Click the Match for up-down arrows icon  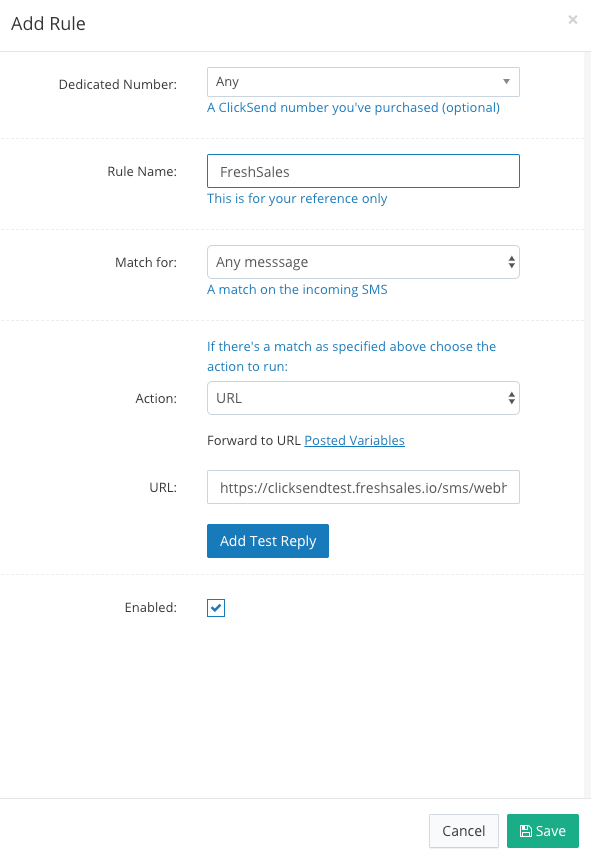pyautogui.click(x=511, y=262)
